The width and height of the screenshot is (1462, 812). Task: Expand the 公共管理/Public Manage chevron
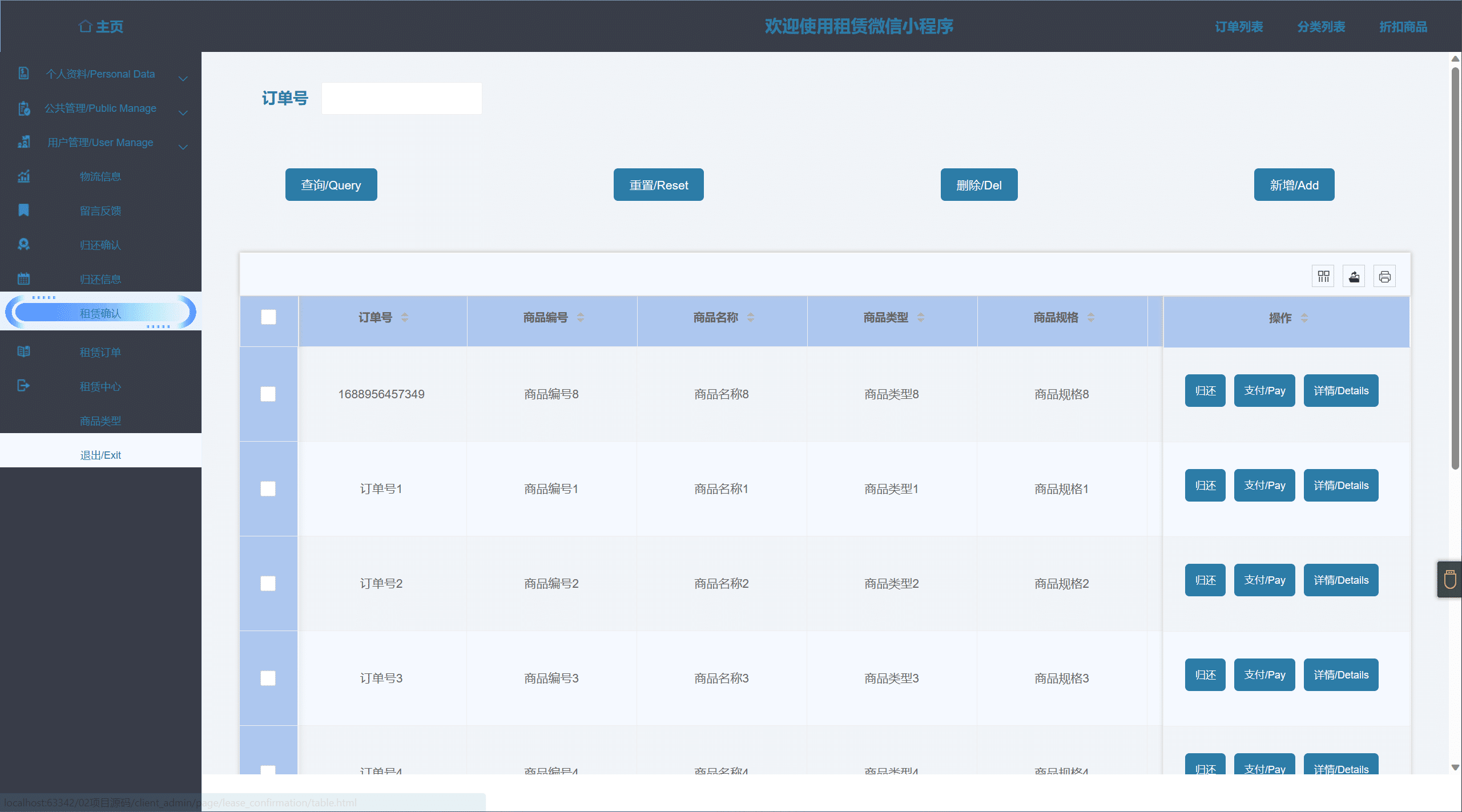click(183, 112)
